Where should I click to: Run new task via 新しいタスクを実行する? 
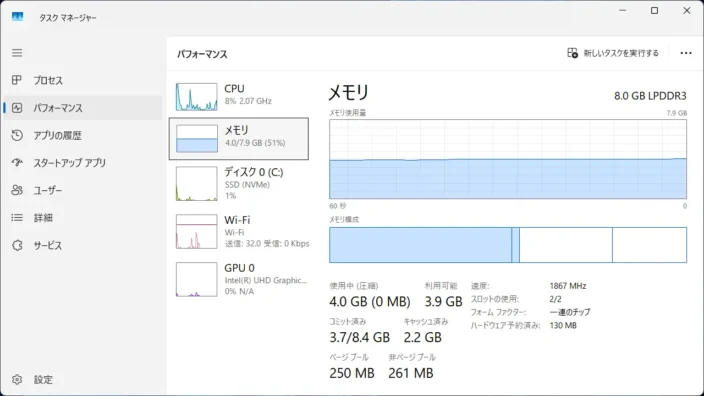click(613, 53)
